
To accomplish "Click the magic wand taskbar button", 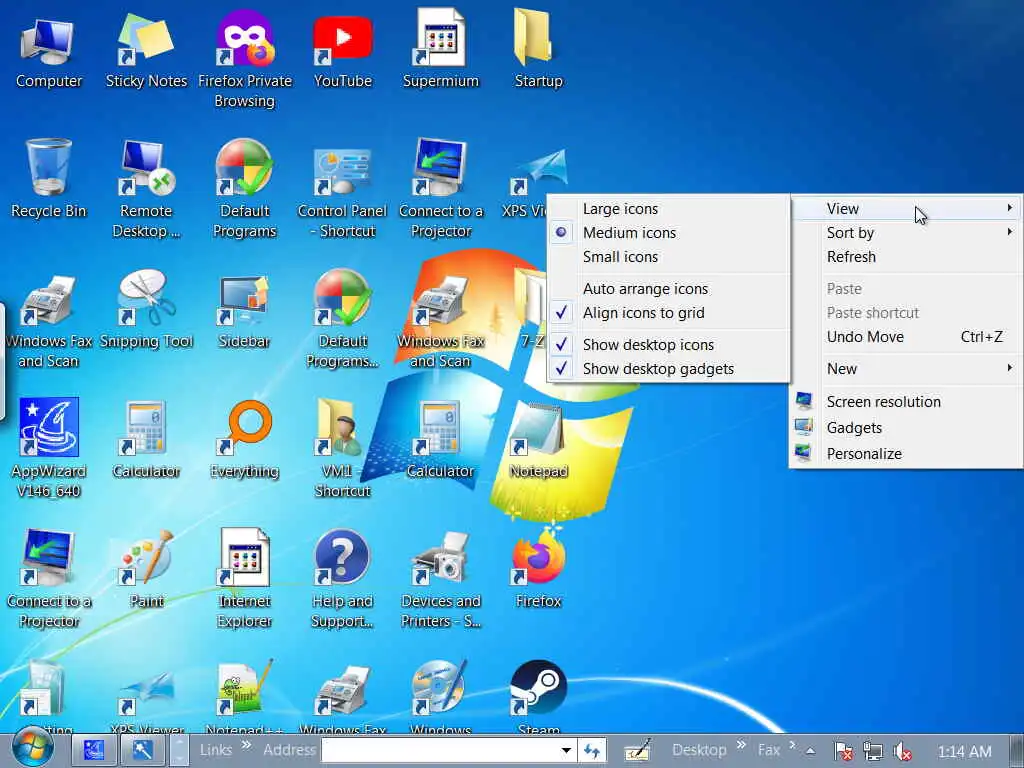I will coord(142,750).
